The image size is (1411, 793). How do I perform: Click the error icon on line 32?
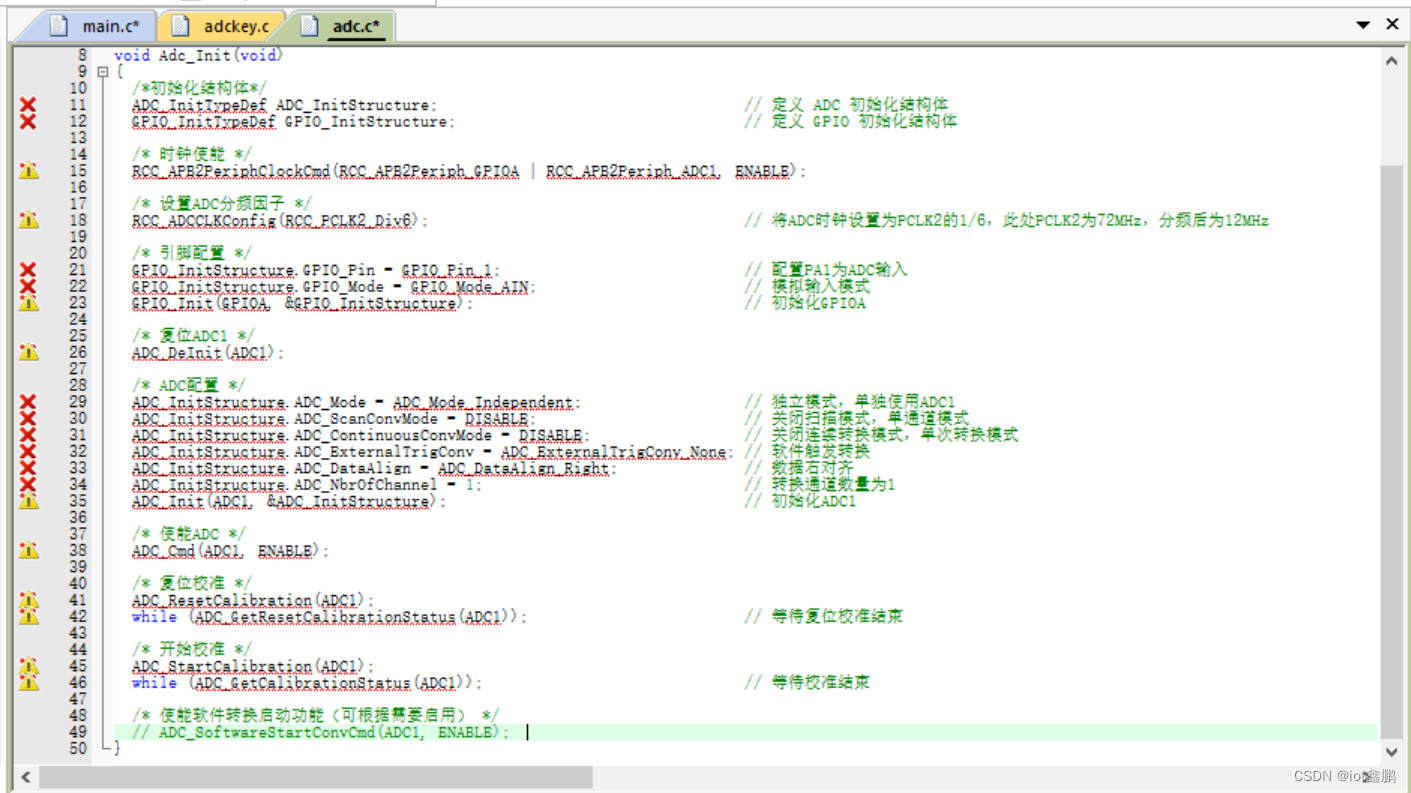(28, 451)
